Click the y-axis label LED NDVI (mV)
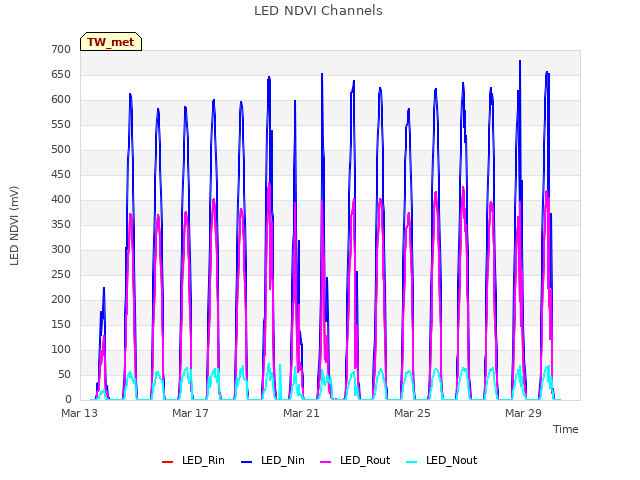 coord(14,226)
